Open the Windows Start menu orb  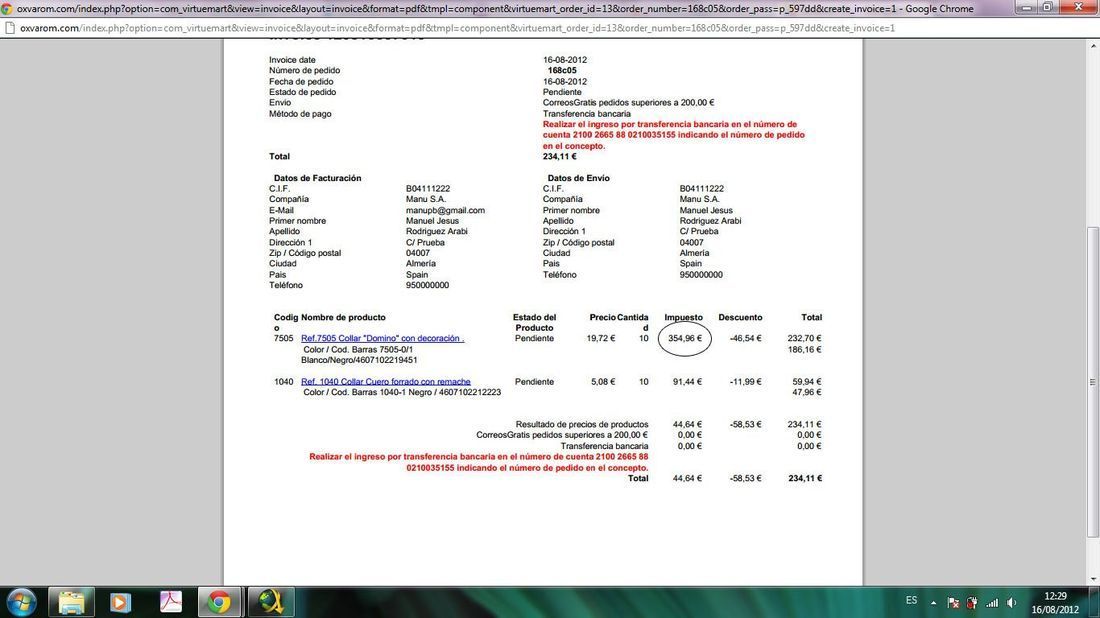click(x=20, y=602)
